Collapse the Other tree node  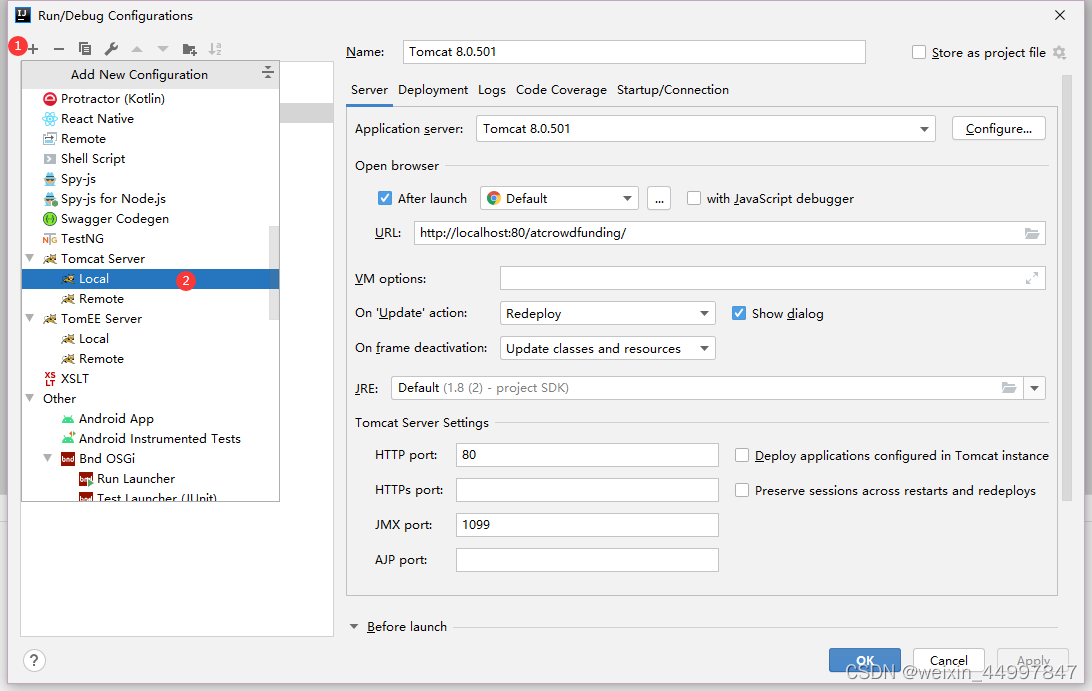(30, 398)
